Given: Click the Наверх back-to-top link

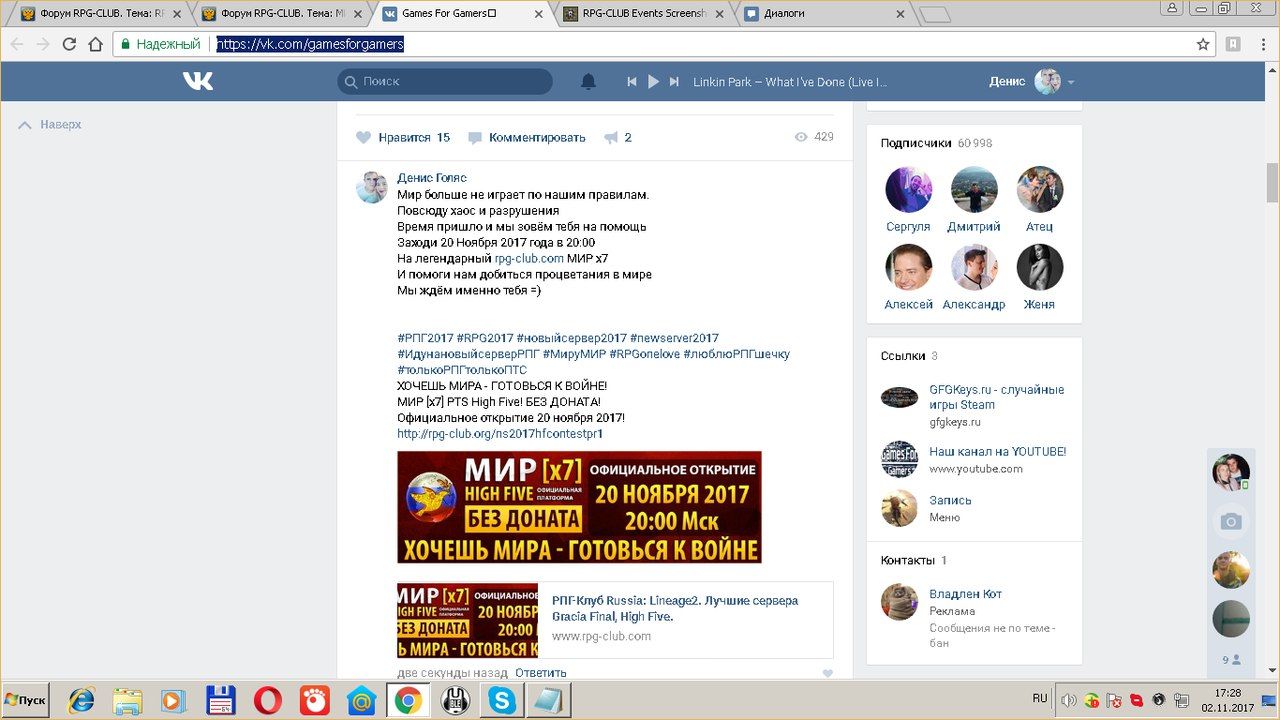Looking at the screenshot, I should click(x=50, y=125).
